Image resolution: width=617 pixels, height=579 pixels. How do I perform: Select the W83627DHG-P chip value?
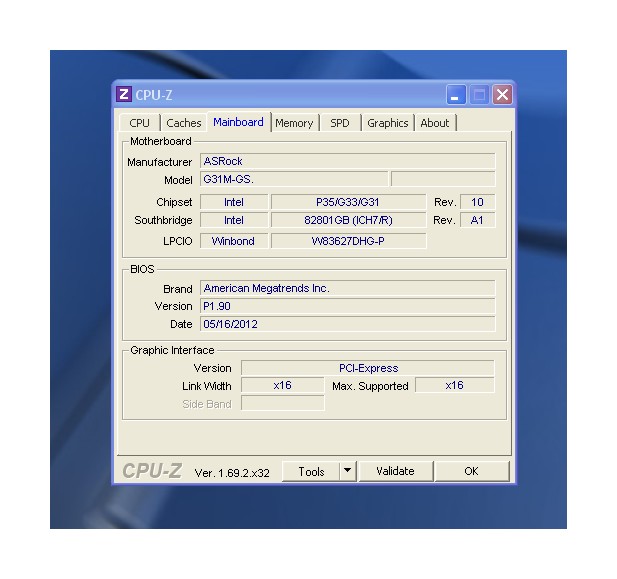pos(348,241)
